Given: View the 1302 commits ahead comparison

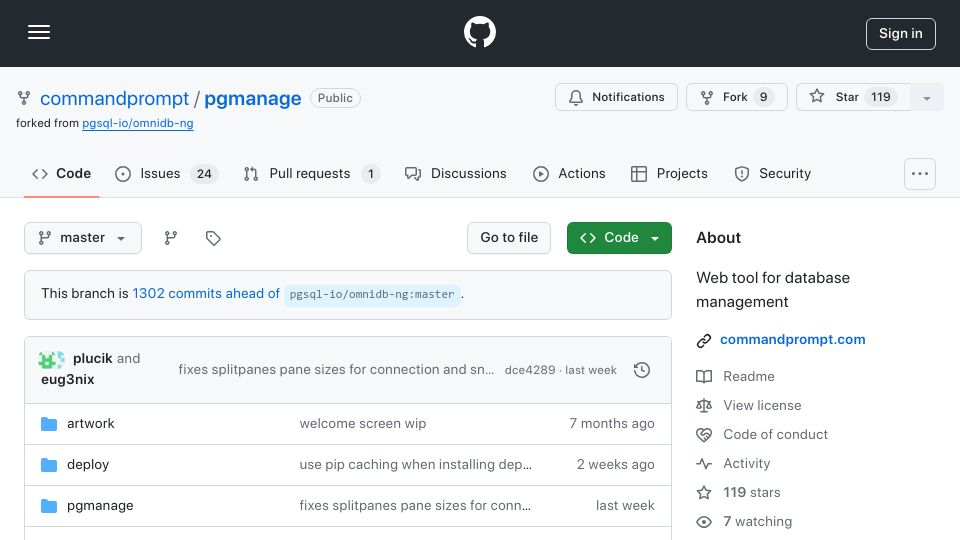Looking at the screenshot, I should pos(206,293).
